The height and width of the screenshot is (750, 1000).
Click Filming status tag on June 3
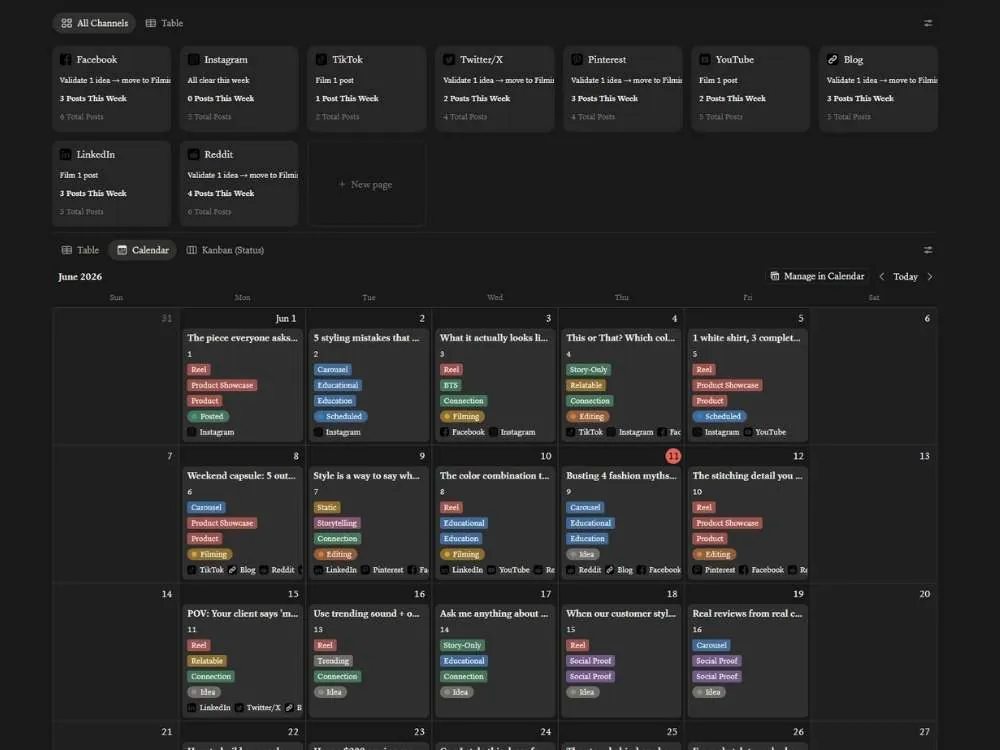tap(462, 416)
